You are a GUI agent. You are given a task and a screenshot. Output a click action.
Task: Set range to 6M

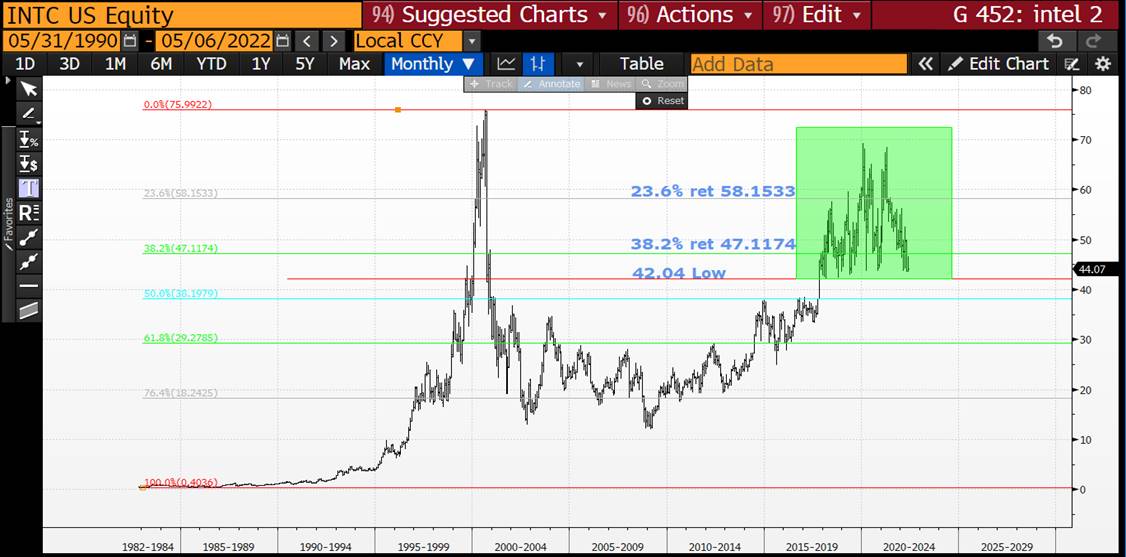coord(161,64)
